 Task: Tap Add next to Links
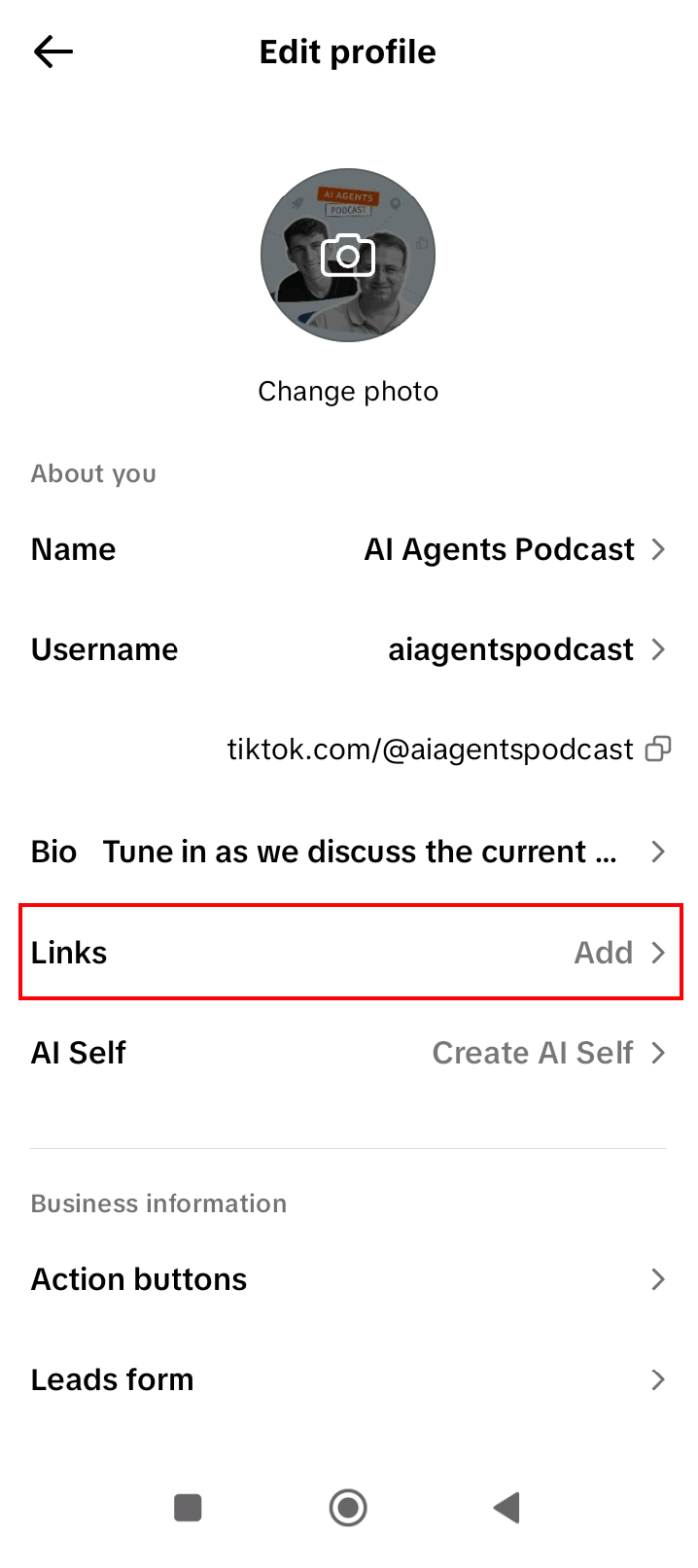click(603, 953)
